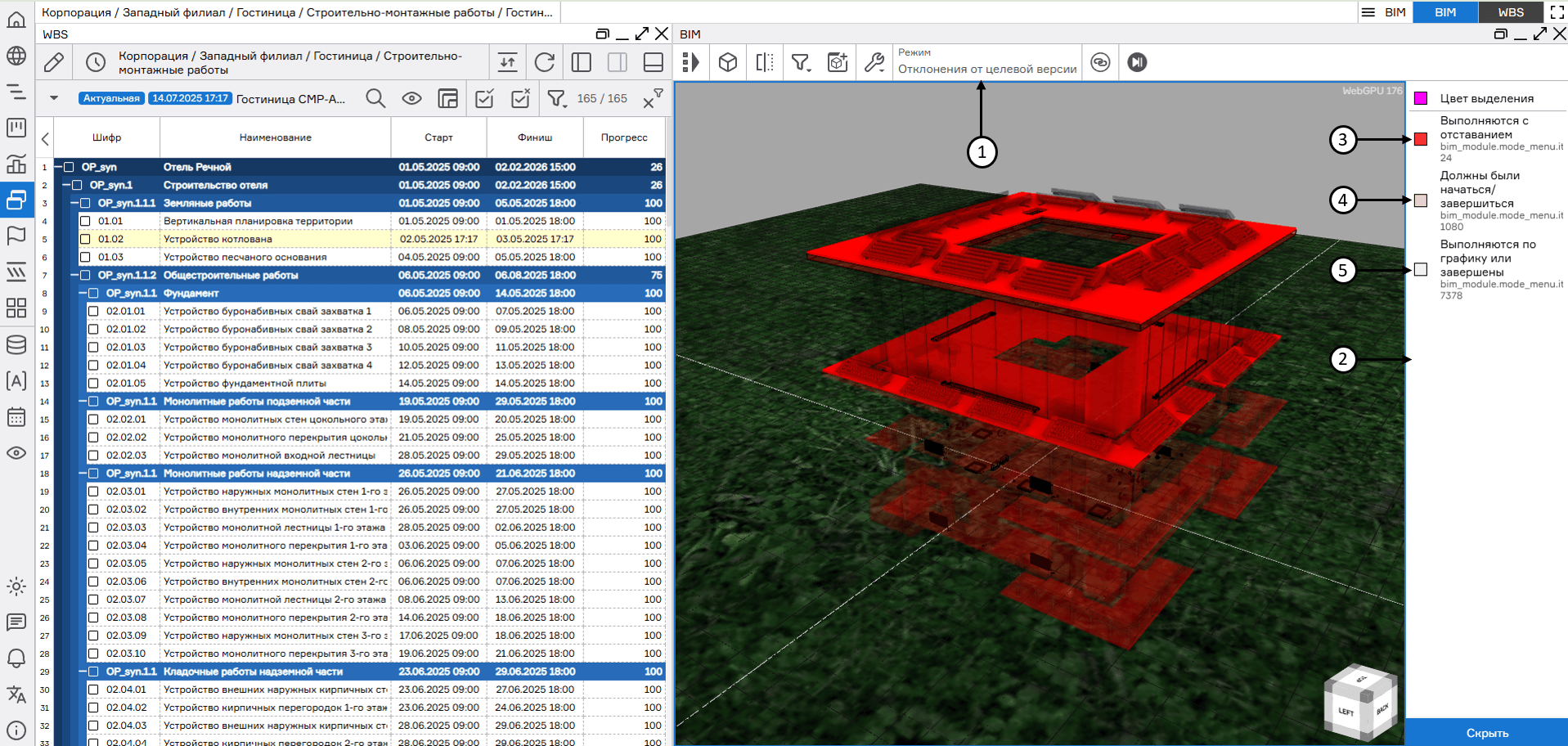Tick the checkbox for task 02.01.03
The image size is (1568, 746).
click(x=93, y=347)
